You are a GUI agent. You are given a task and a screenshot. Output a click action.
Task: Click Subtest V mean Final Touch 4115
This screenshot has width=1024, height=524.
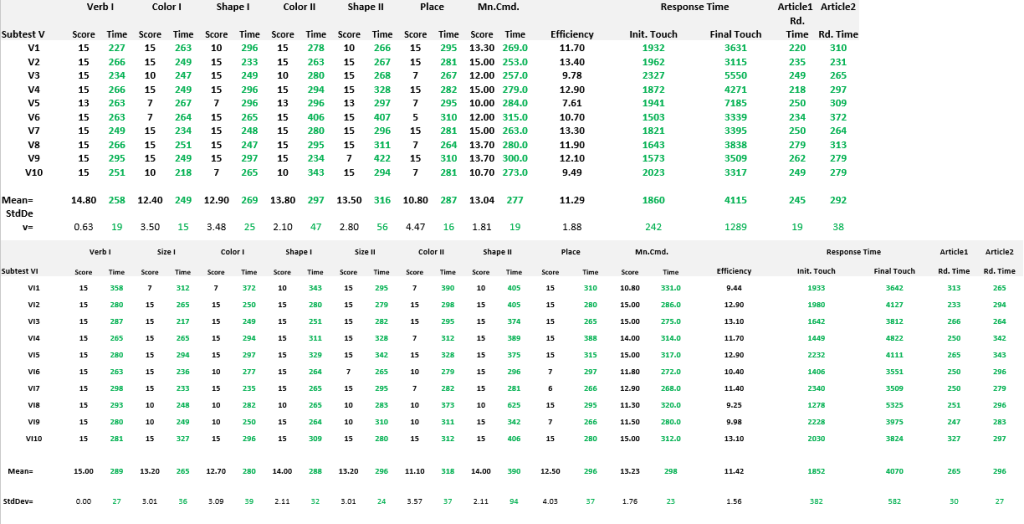tap(735, 200)
